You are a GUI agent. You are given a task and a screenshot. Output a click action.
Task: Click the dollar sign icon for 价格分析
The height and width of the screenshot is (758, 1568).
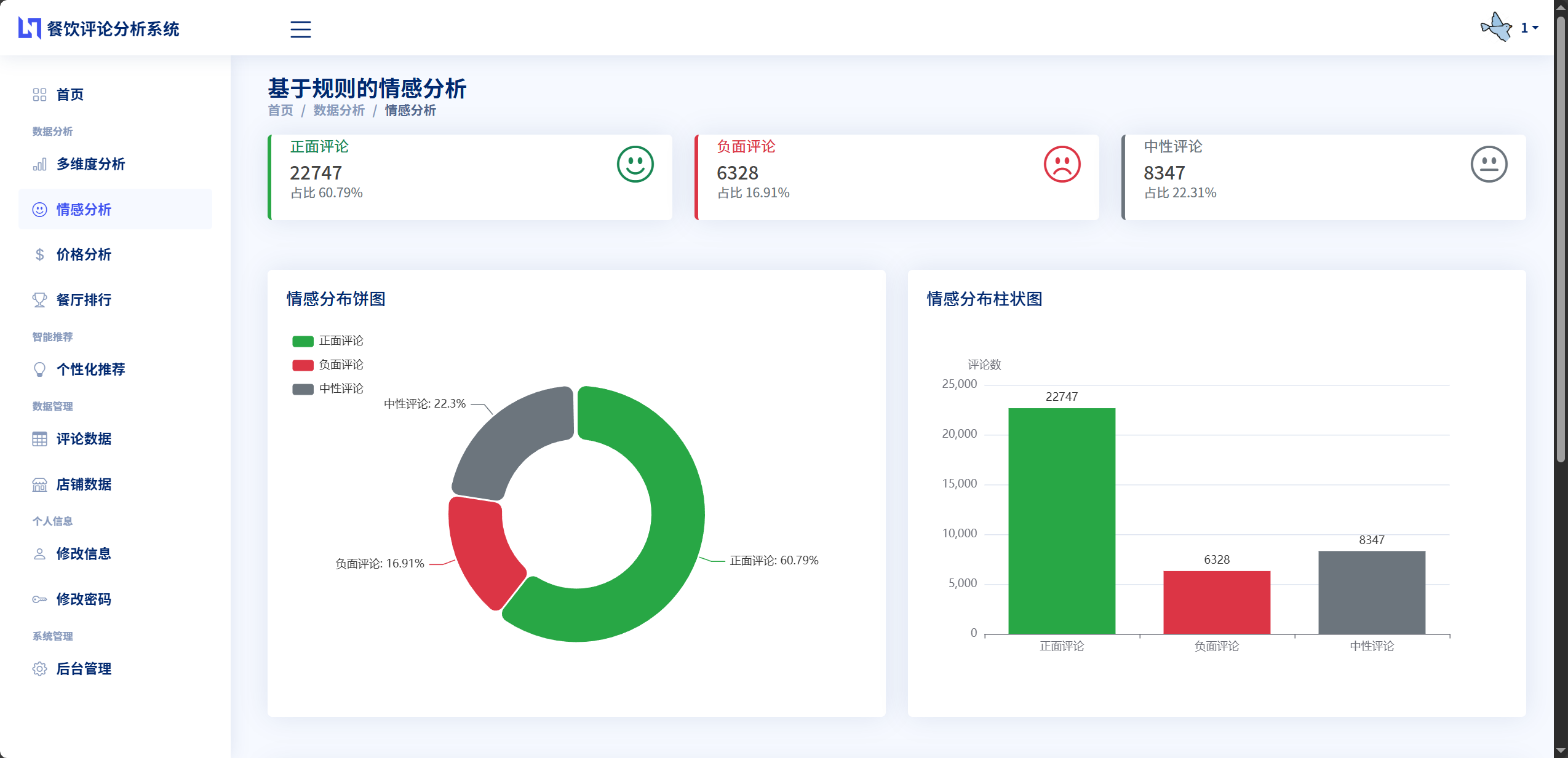tap(39, 255)
